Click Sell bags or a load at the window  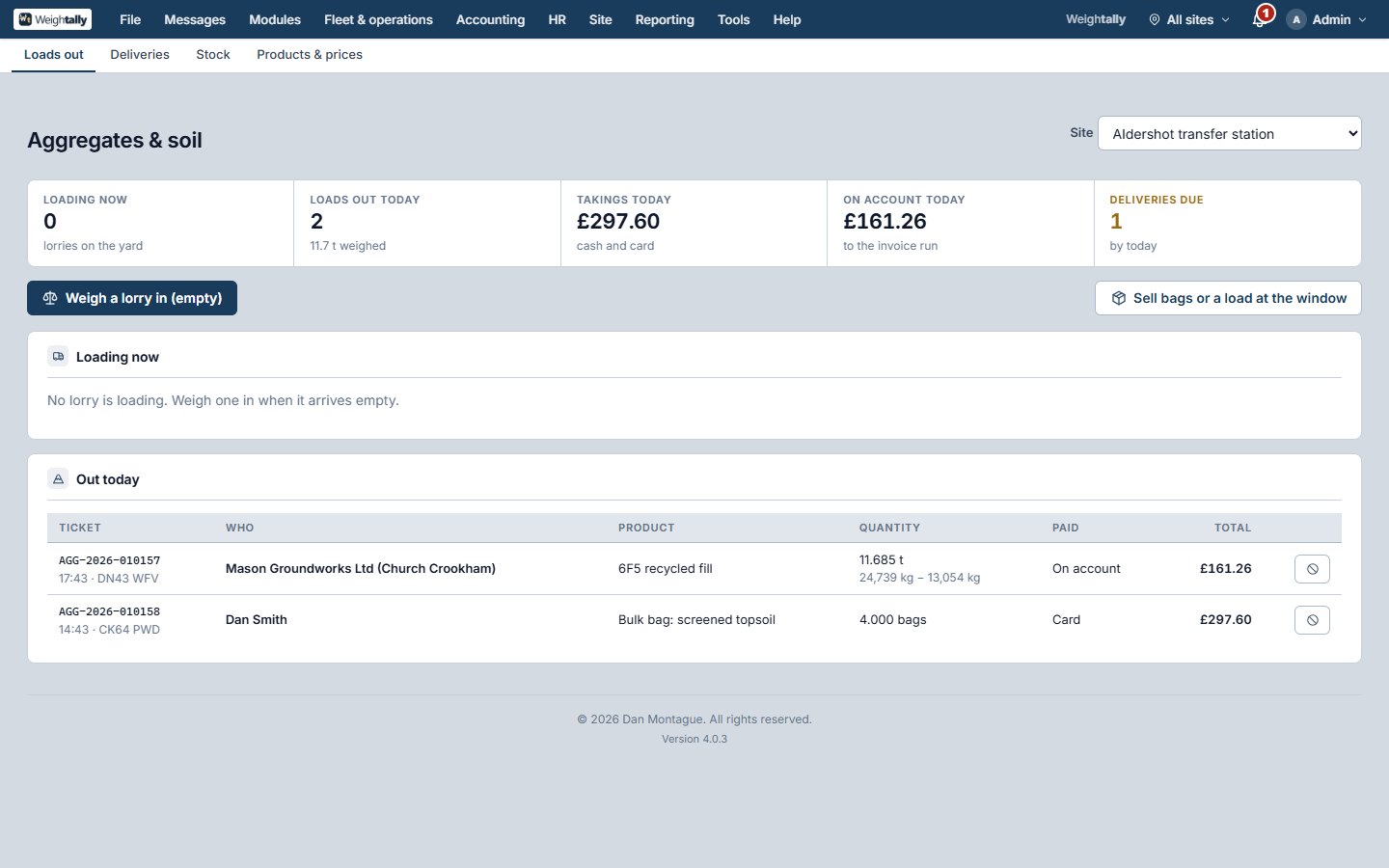[x=1228, y=298]
